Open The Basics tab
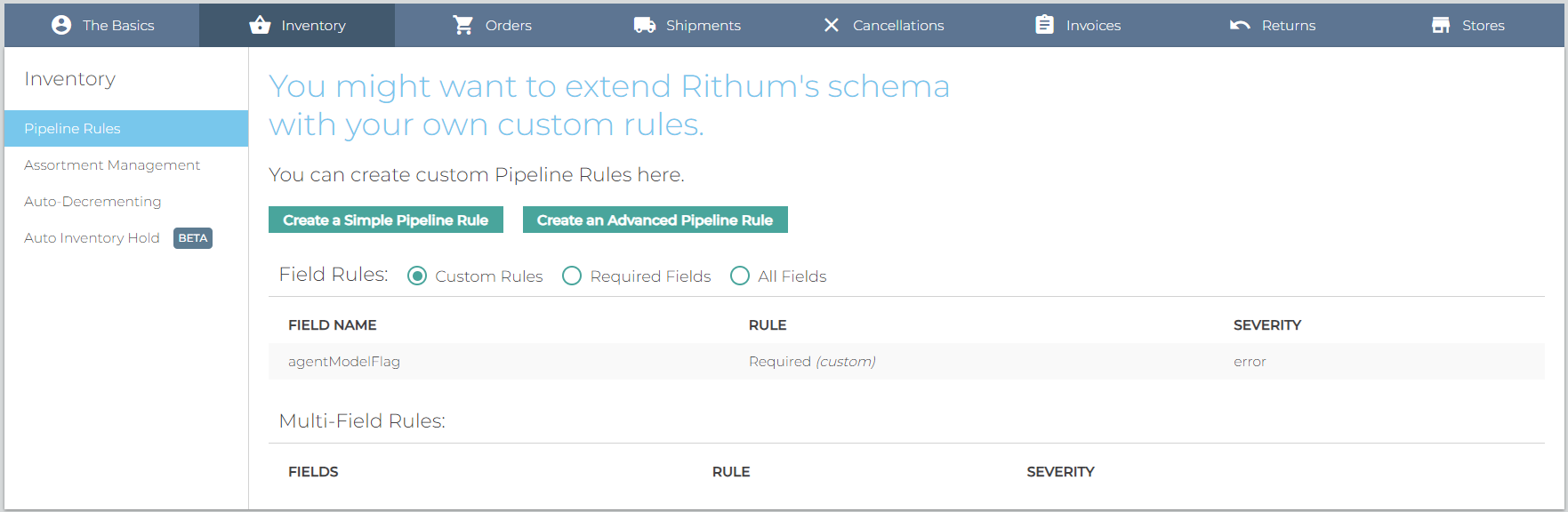 [x=101, y=25]
